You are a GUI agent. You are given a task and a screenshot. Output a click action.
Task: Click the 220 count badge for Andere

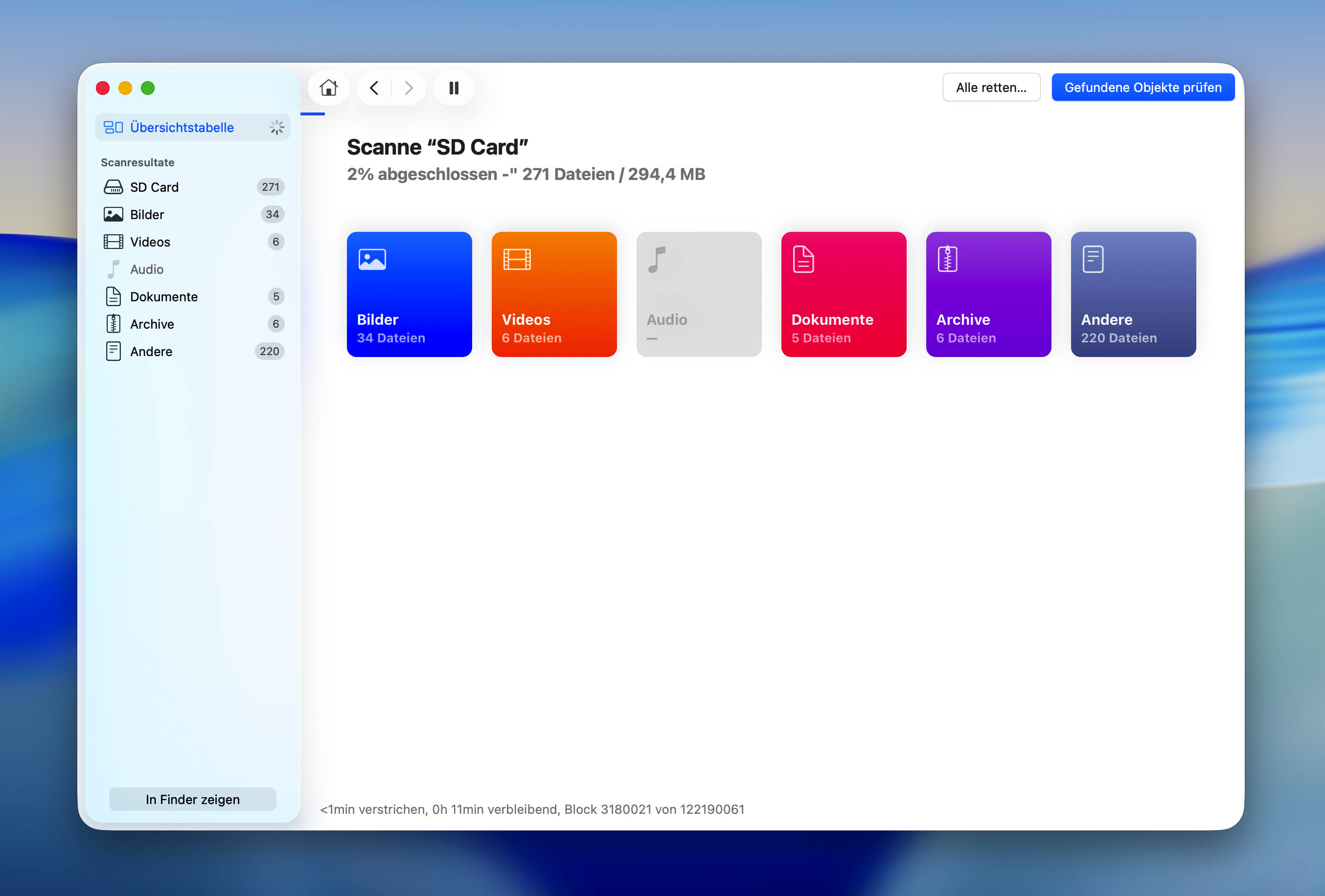click(x=269, y=351)
